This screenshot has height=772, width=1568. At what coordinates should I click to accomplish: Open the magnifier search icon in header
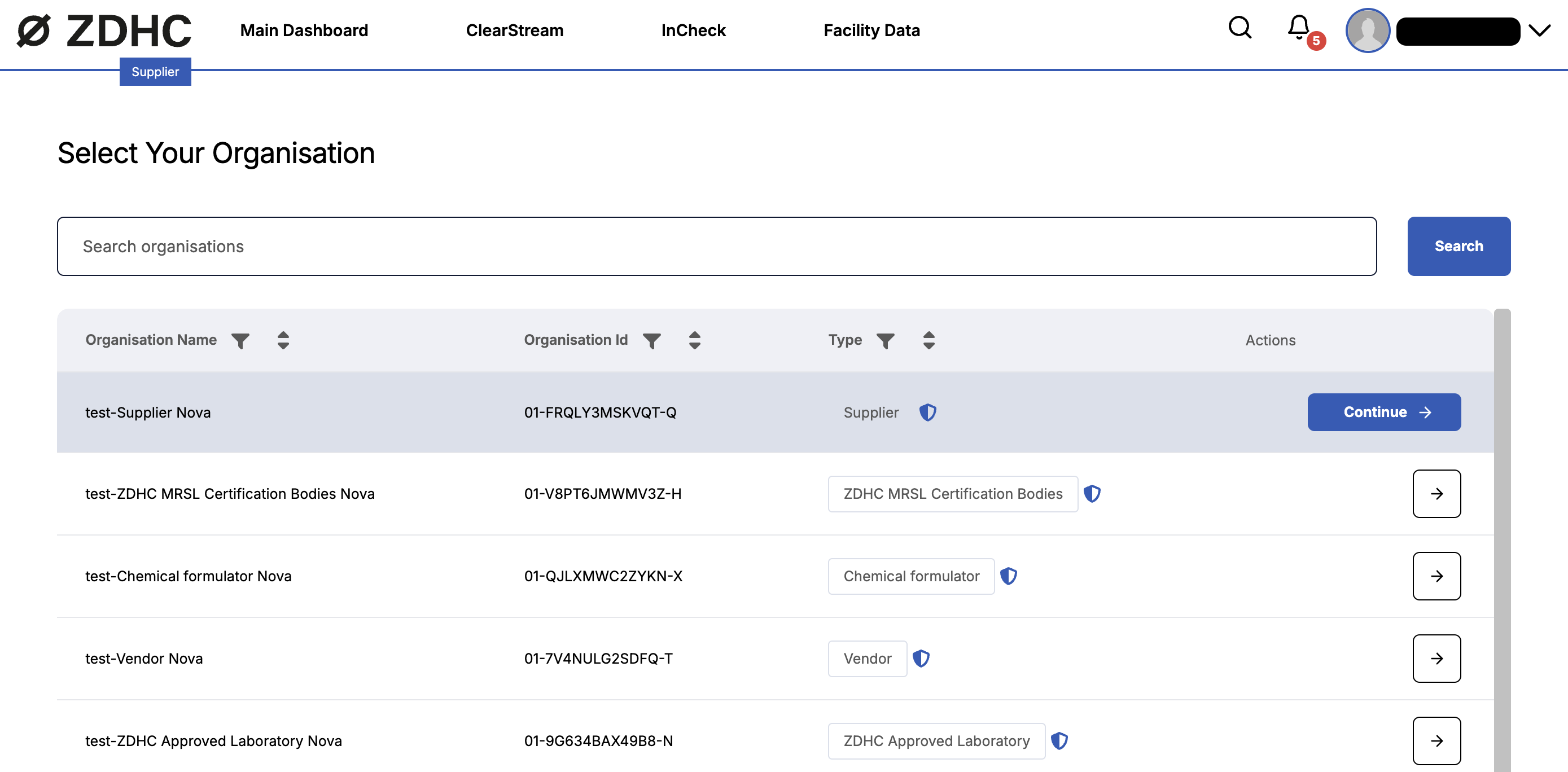coord(1240,28)
